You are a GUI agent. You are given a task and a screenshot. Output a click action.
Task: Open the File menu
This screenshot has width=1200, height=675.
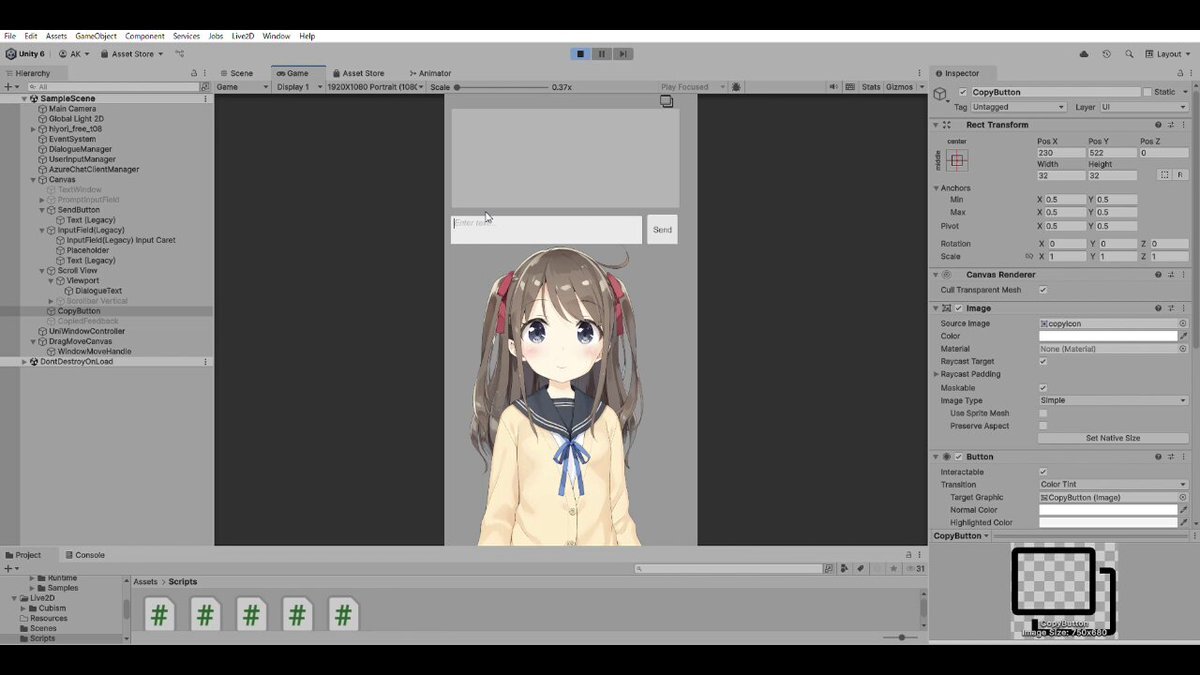tap(10, 36)
